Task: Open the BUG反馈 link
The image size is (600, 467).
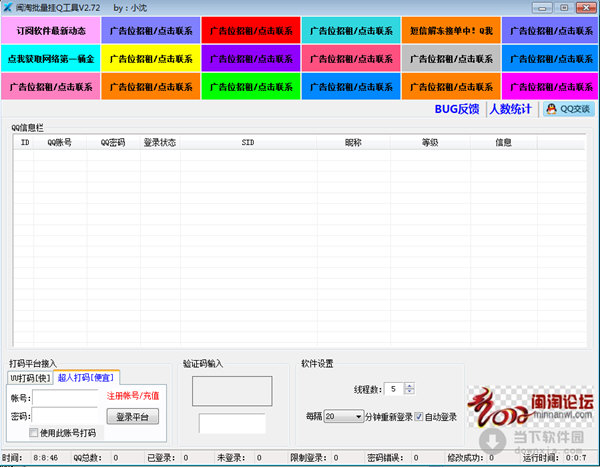Action: (457, 109)
